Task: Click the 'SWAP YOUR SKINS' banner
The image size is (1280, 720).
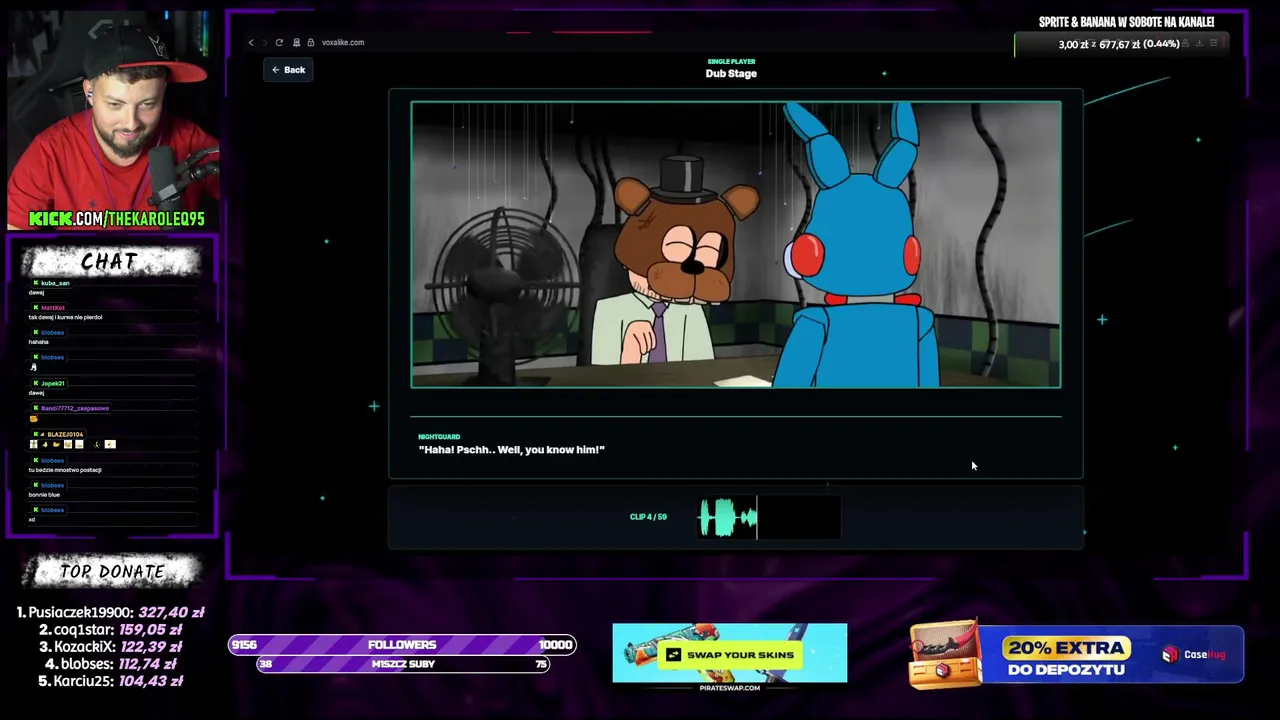Action: [730, 655]
